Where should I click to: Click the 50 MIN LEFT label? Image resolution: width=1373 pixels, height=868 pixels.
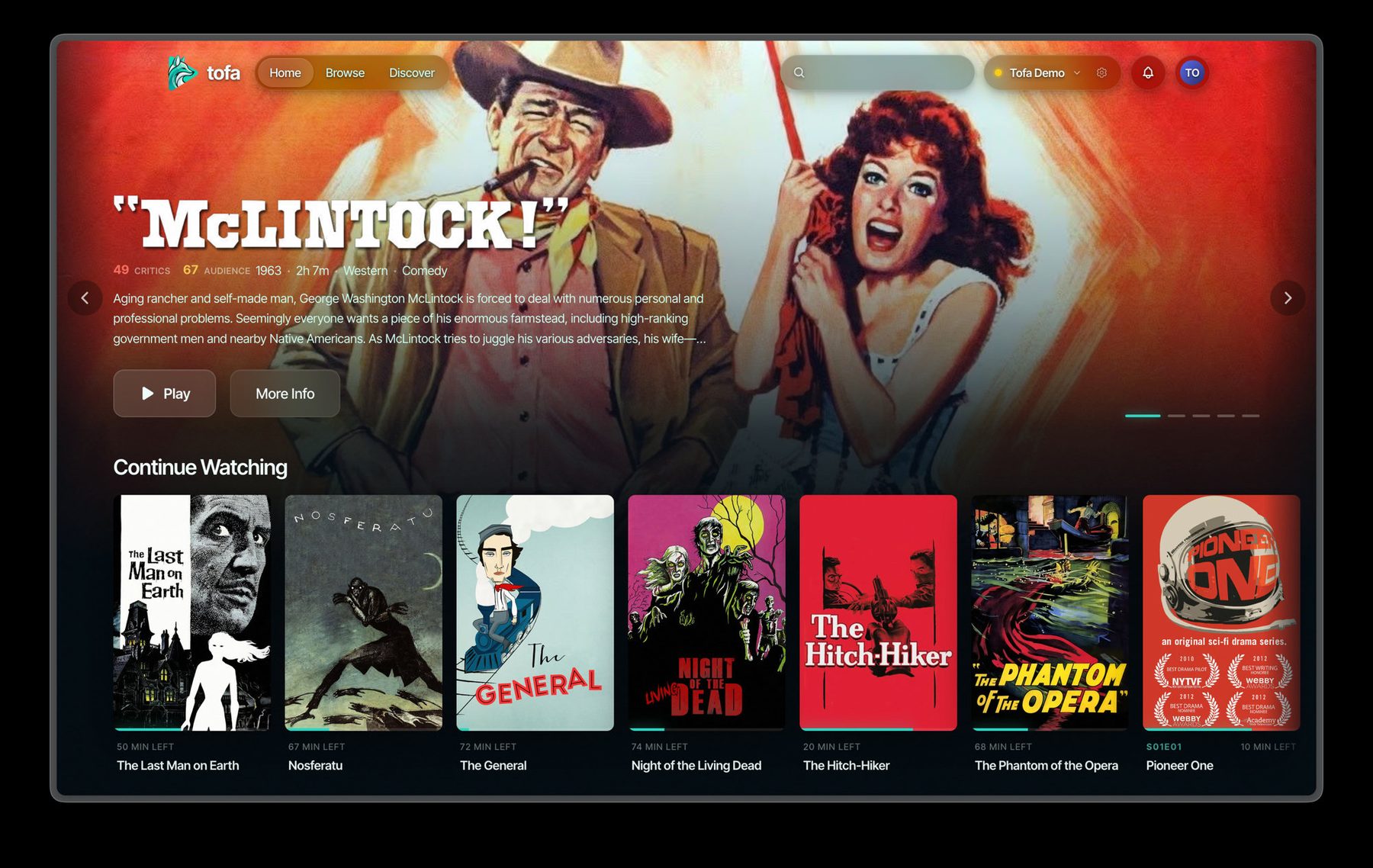click(x=146, y=747)
